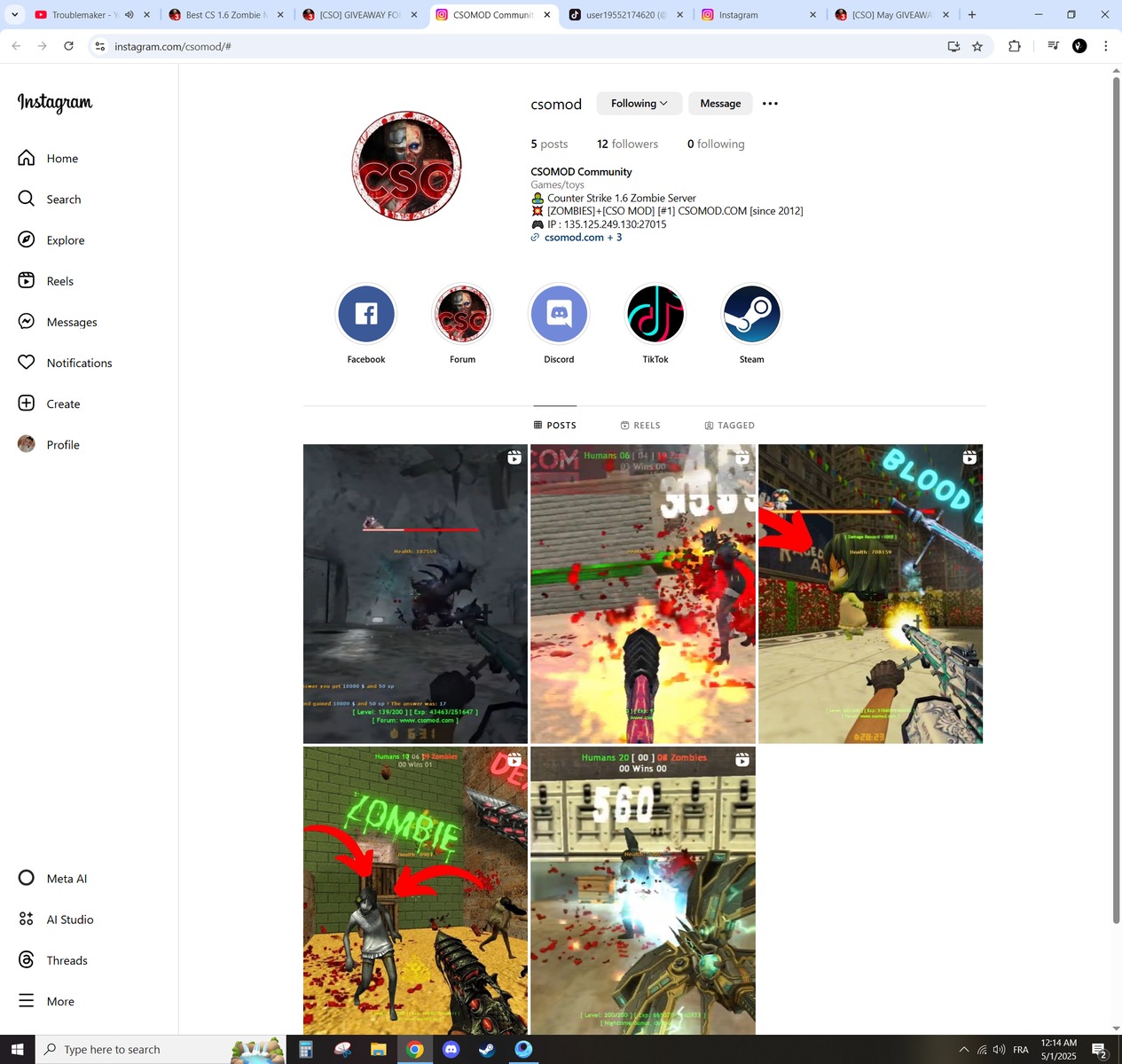This screenshot has height=1064, width=1122.
Task: Open Reels from the sidebar
Action: [27, 281]
